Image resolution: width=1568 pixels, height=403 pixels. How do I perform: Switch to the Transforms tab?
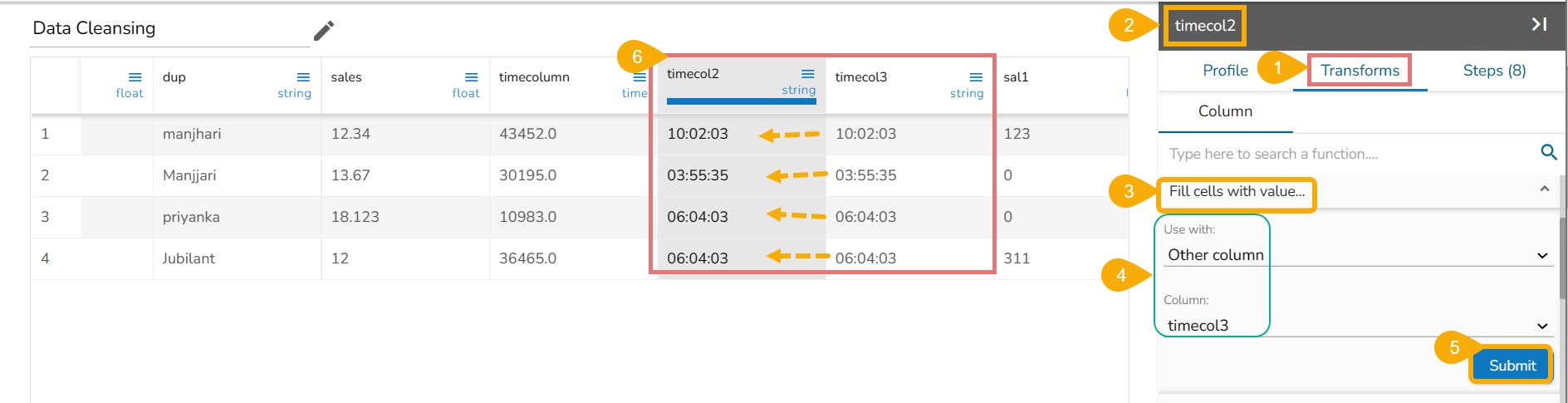coord(1360,71)
